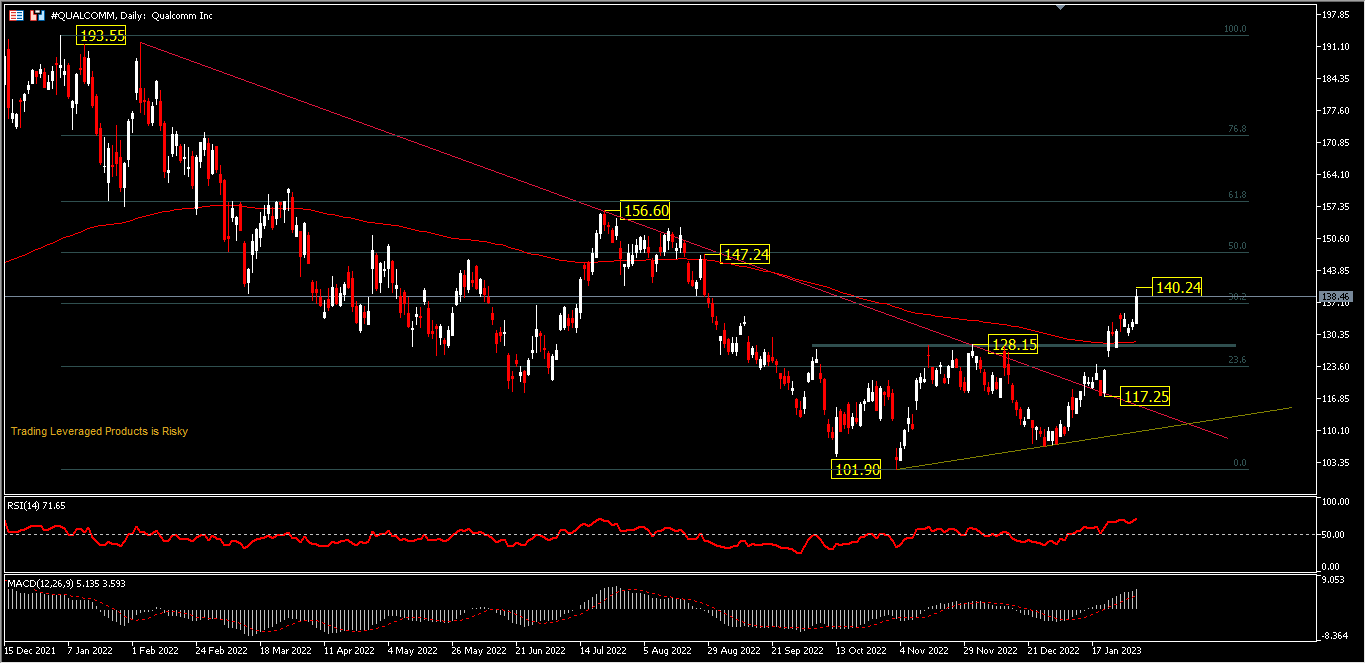Screen dimensions: 1366x664
Task: Click the RSI(14) indicator label
Action: 36,507
